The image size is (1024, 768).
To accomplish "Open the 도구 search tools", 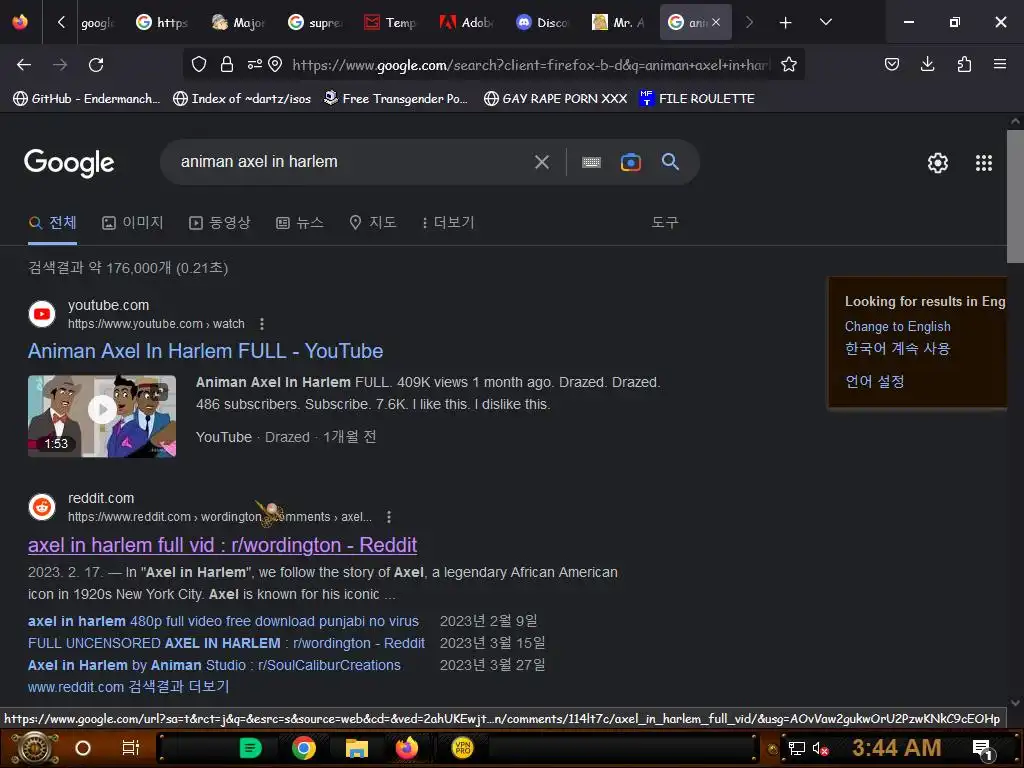I will [x=665, y=223].
